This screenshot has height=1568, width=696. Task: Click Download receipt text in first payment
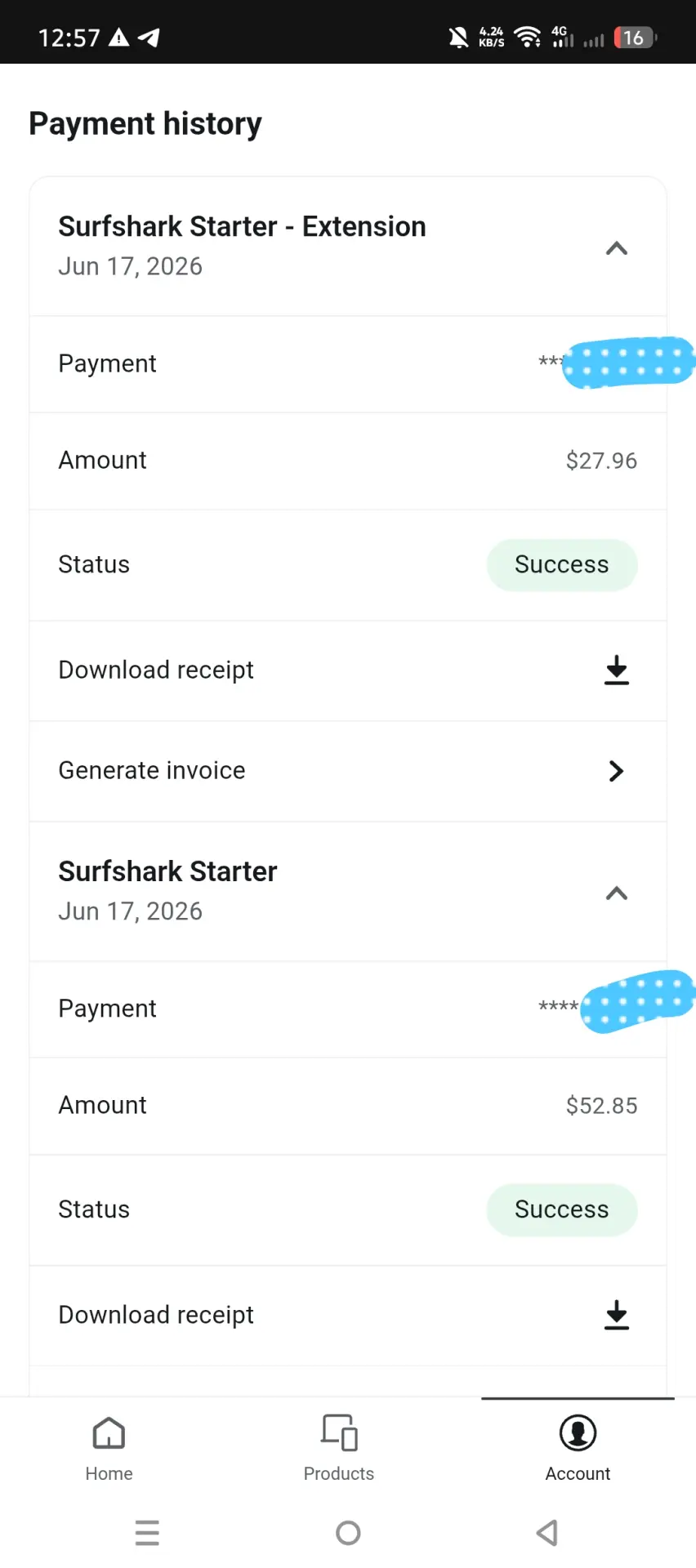coord(156,670)
